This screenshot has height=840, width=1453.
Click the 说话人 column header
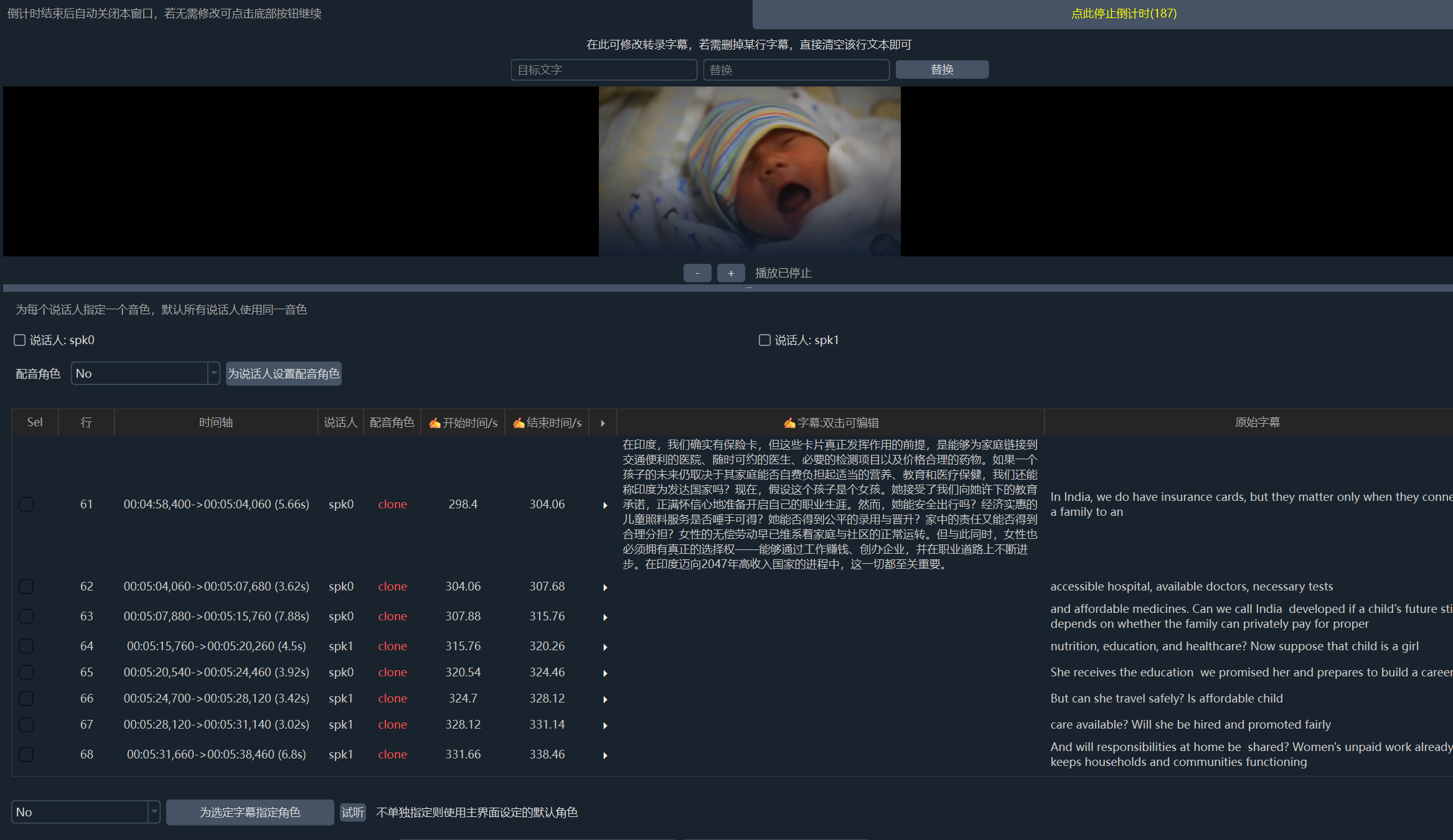341,422
